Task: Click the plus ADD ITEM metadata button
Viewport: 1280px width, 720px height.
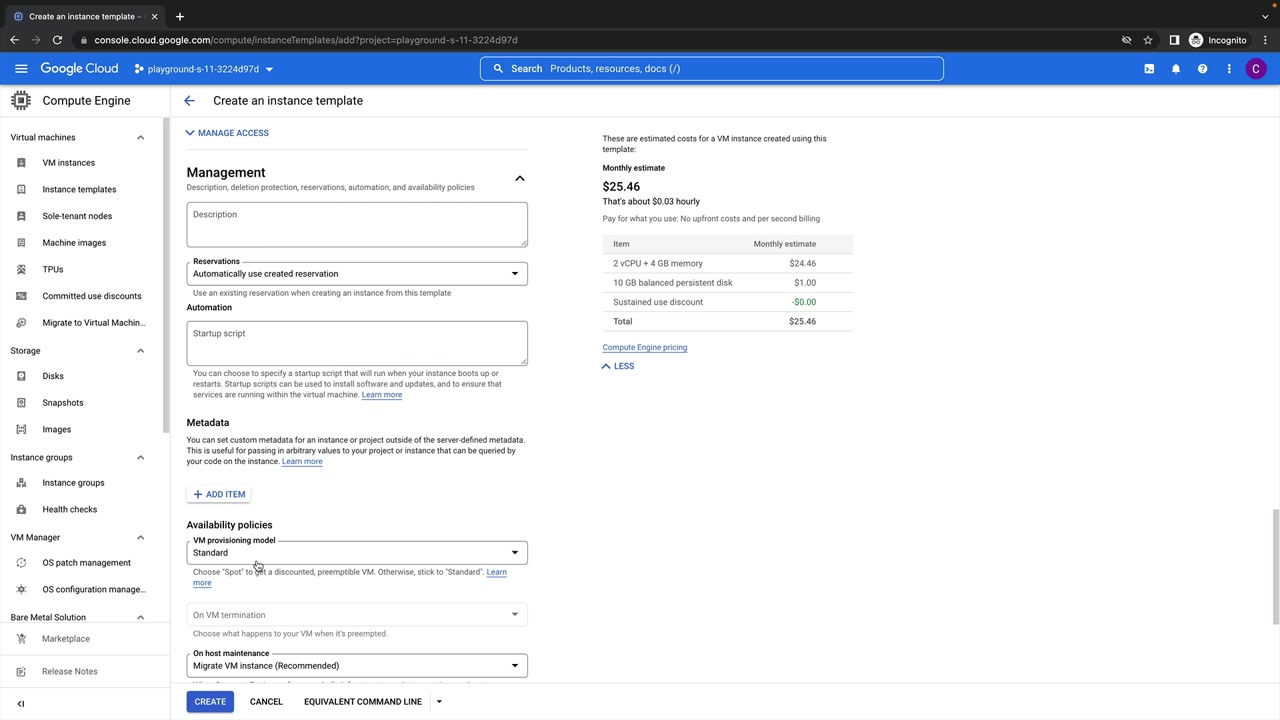Action: [x=219, y=494]
